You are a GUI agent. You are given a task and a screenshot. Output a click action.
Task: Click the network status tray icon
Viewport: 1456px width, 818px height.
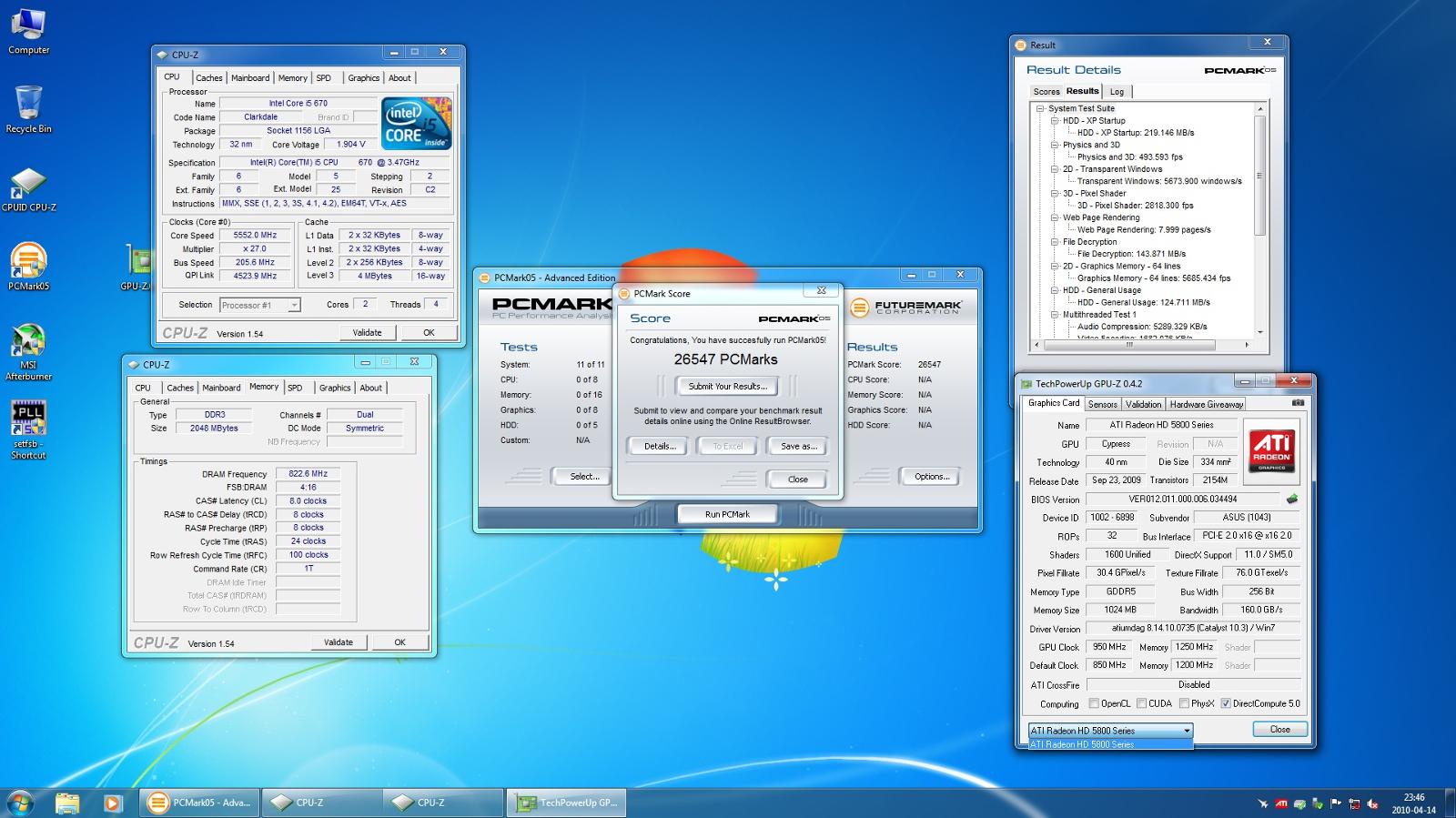tap(1354, 803)
